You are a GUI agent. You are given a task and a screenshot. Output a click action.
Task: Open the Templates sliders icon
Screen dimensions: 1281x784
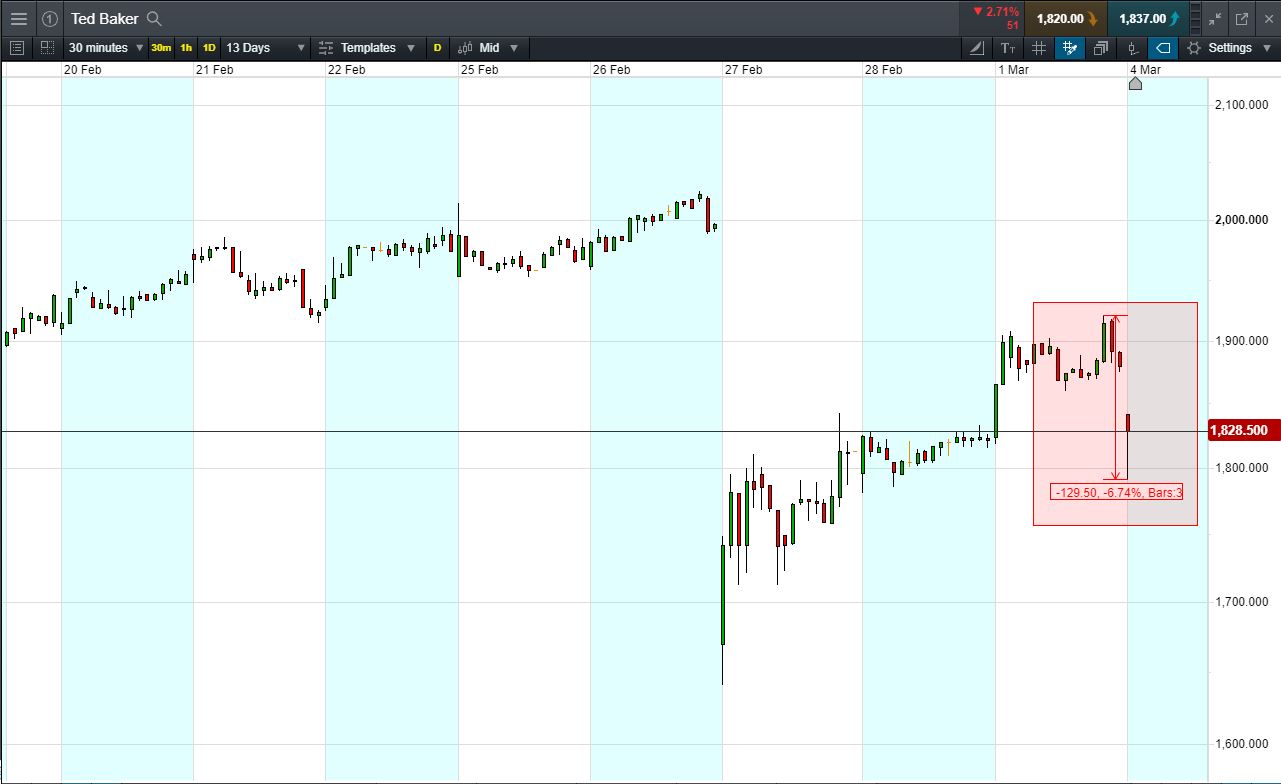[326, 47]
